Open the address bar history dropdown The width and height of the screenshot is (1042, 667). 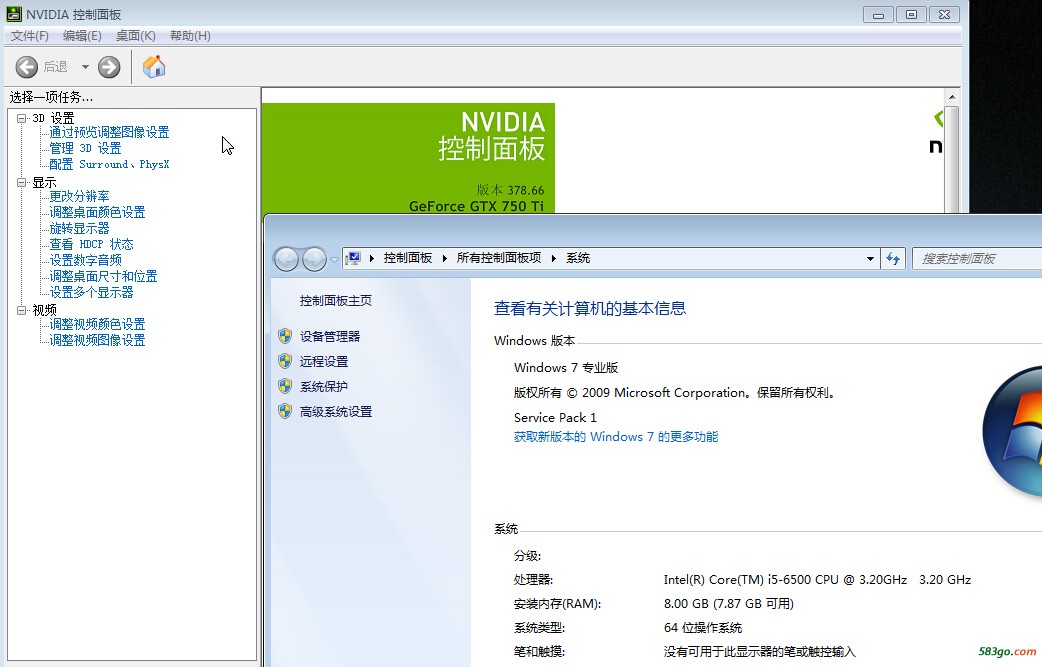[x=870, y=258]
